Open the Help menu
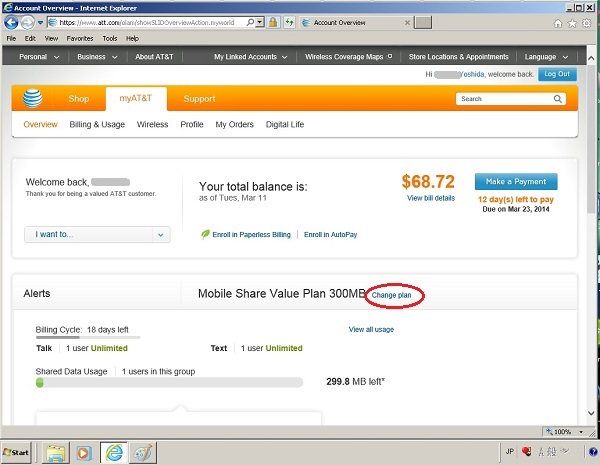 pos(132,38)
